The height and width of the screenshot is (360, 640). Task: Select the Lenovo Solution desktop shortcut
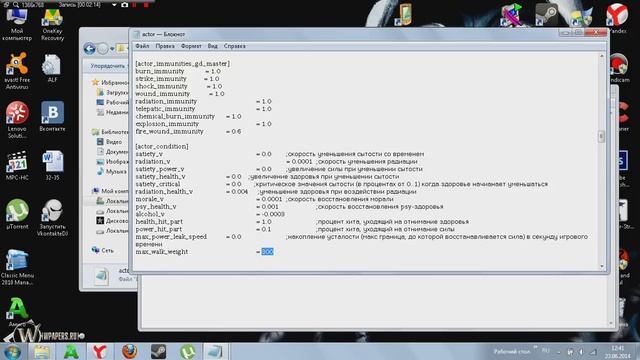(x=17, y=120)
